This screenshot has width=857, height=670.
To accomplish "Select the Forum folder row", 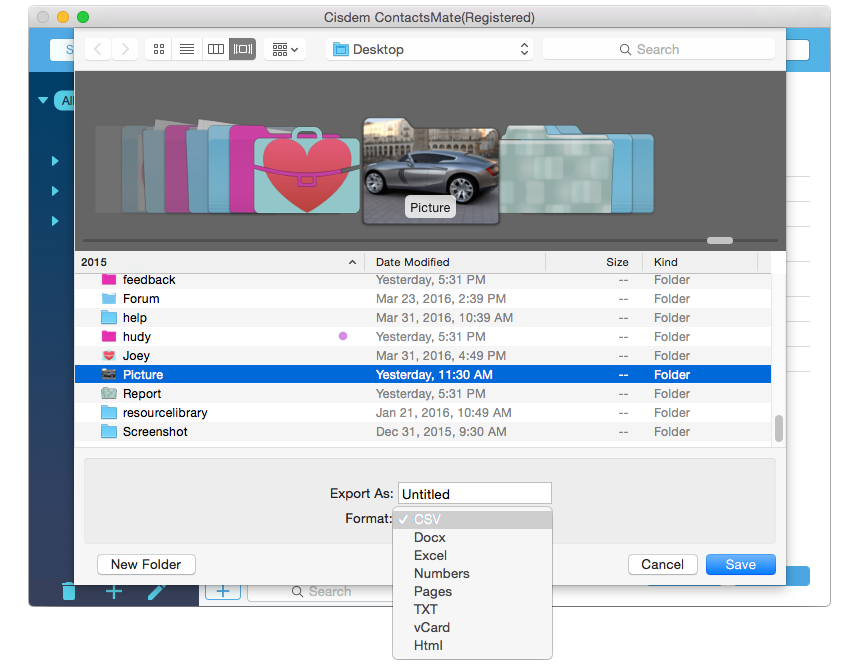I will click(x=423, y=299).
